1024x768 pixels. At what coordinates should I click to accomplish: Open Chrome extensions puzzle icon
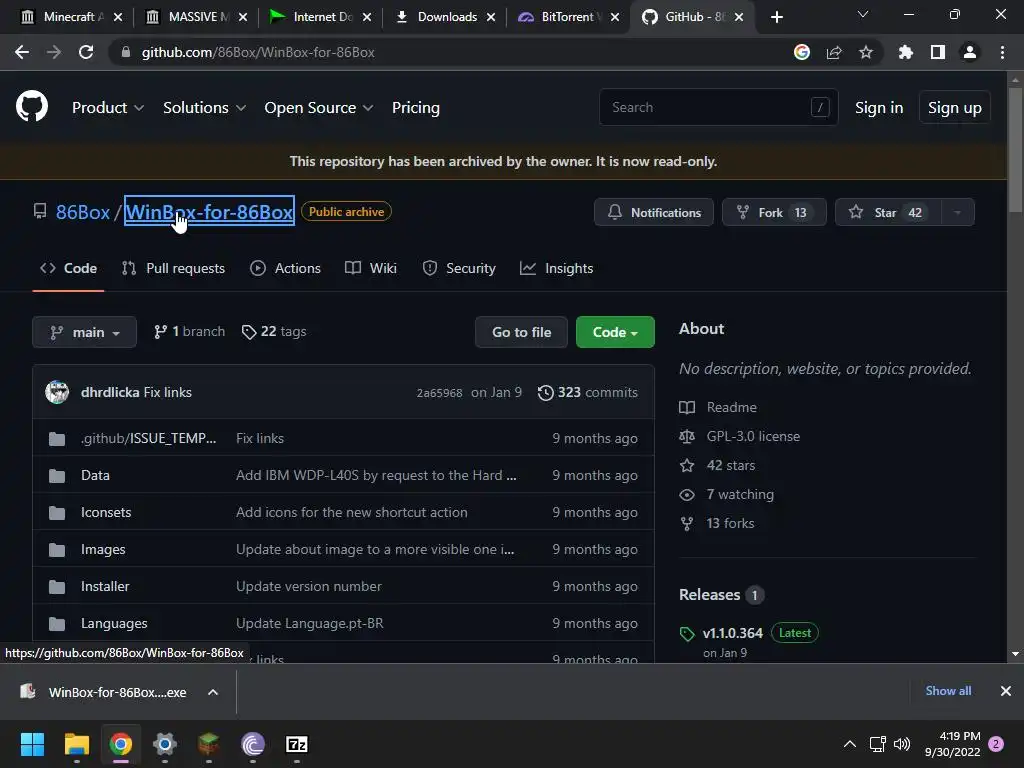point(906,52)
